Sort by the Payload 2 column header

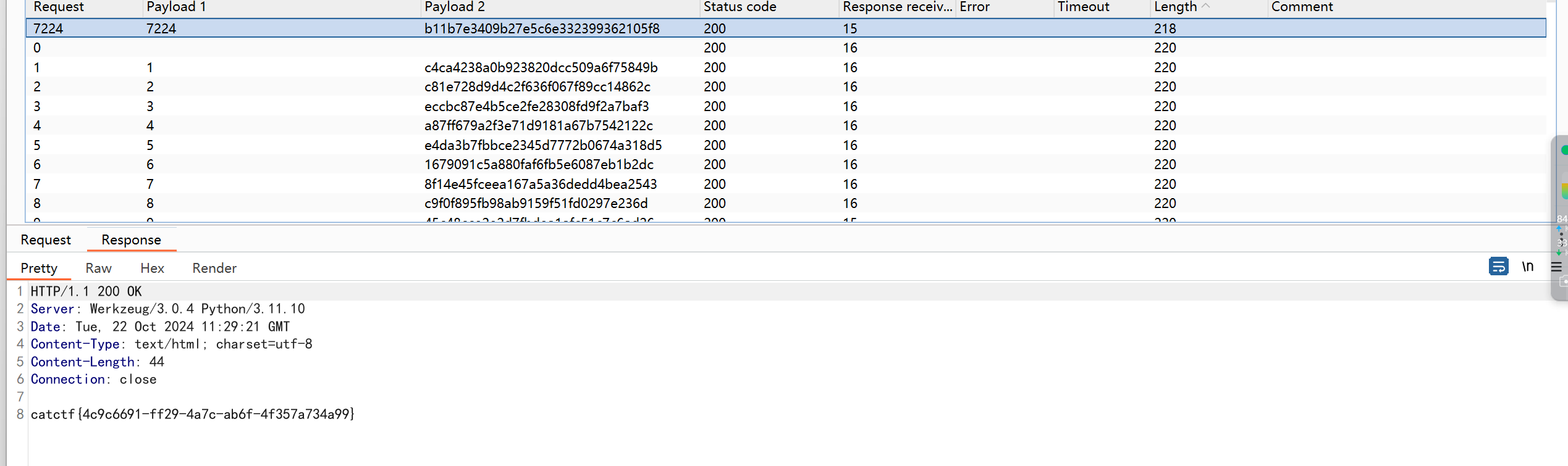click(455, 7)
